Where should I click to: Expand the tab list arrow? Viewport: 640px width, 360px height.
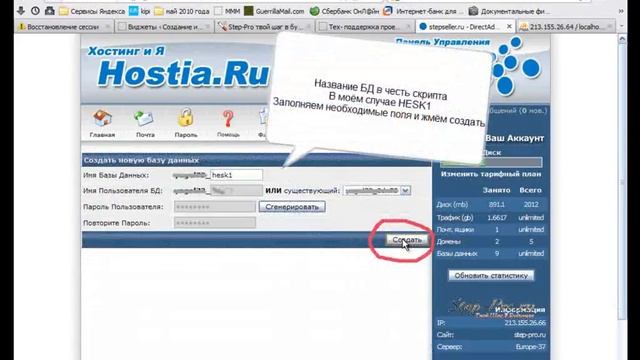click(x=622, y=27)
